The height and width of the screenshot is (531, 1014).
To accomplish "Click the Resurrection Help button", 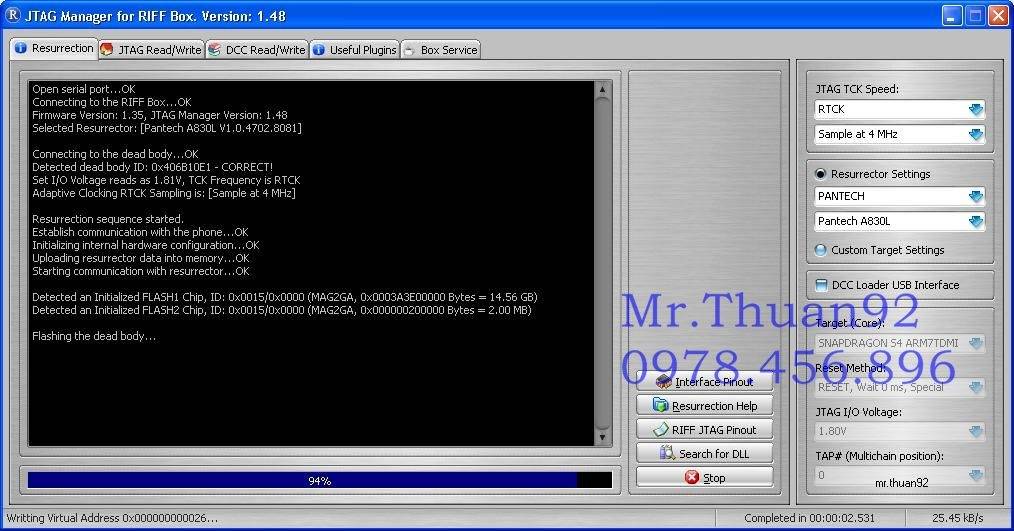I will (704, 406).
